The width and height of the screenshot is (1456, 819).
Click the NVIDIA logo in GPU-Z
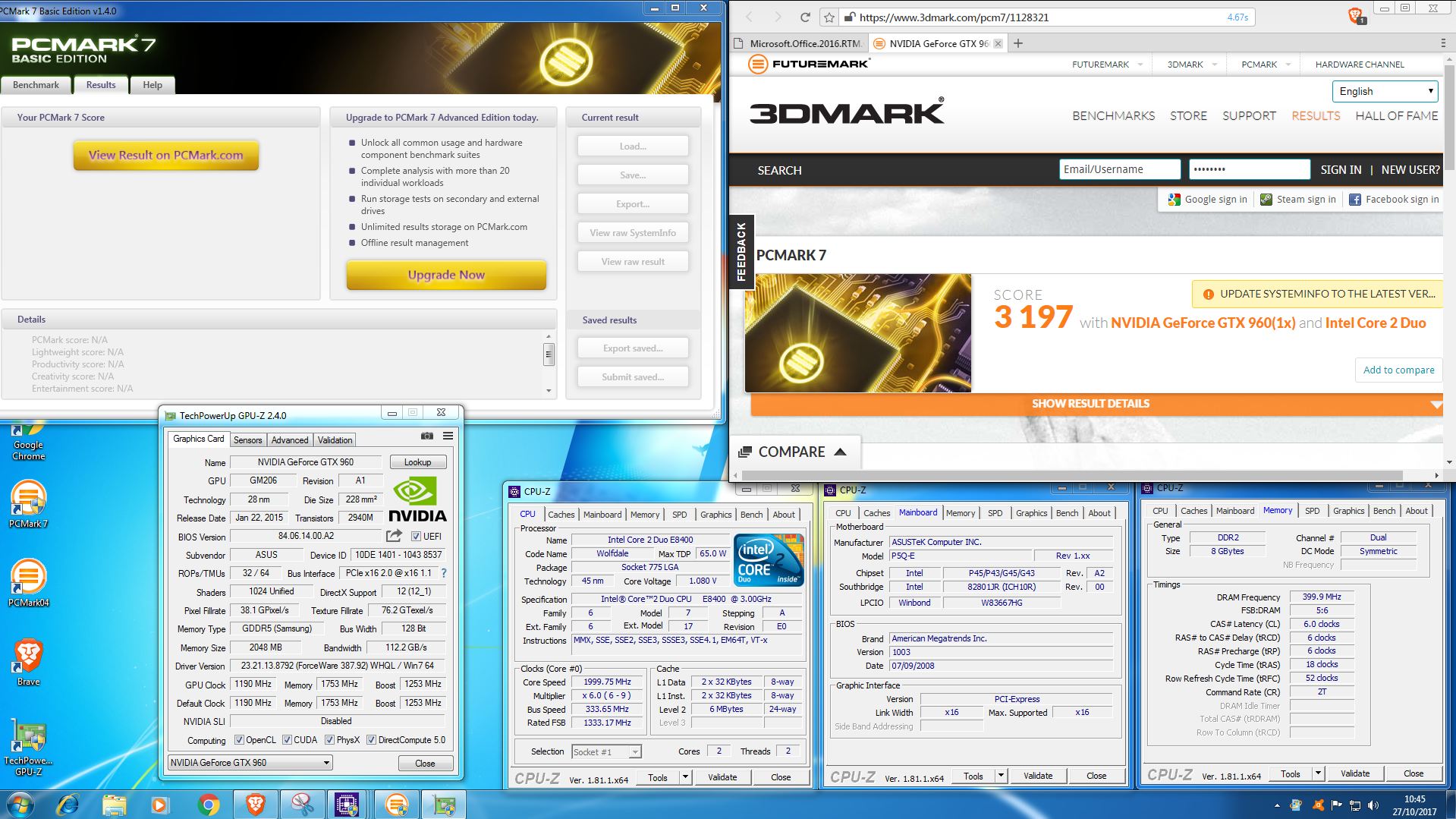[418, 499]
